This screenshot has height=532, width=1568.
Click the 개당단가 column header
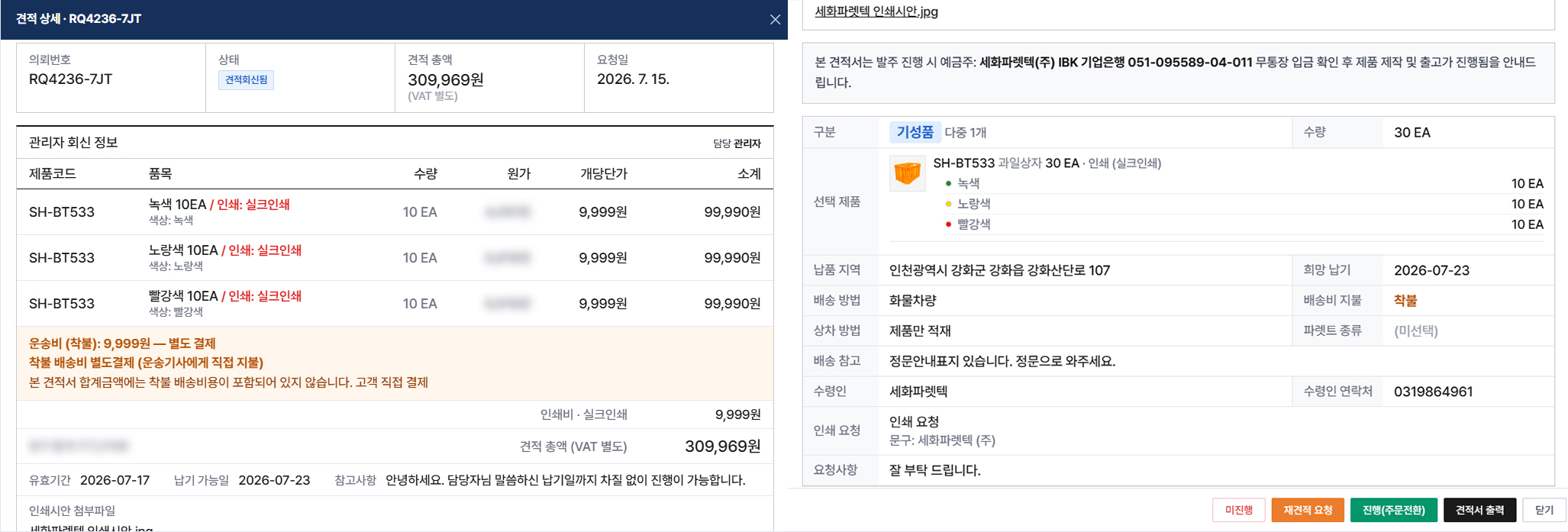(x=603, y=173)
